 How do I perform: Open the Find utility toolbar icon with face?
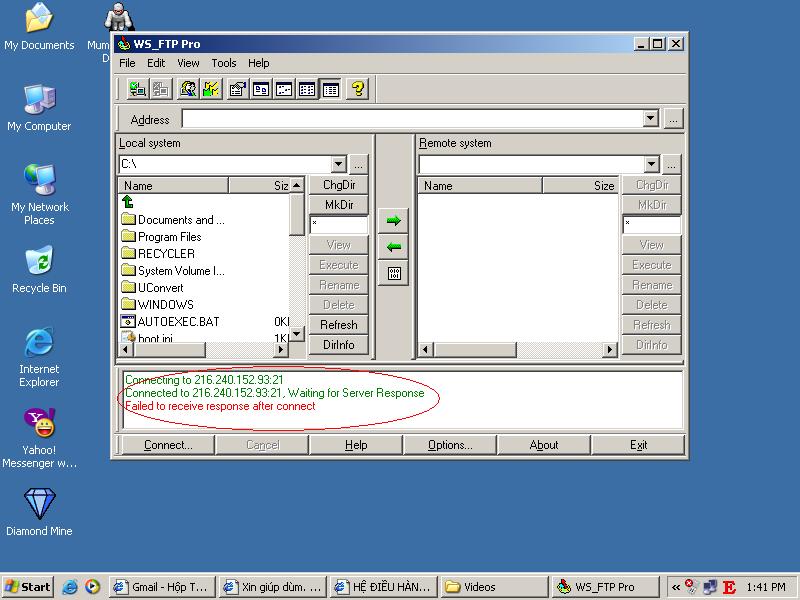[188, 89]
